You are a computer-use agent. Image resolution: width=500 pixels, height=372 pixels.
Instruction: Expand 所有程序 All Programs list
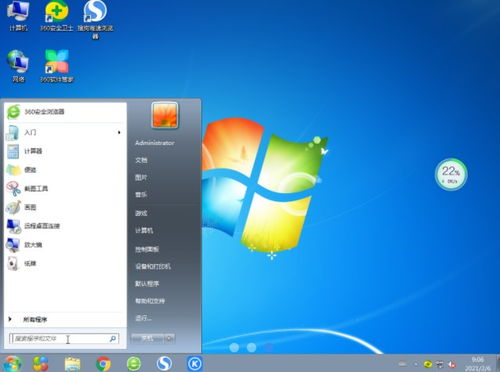[x=65, y=319]
